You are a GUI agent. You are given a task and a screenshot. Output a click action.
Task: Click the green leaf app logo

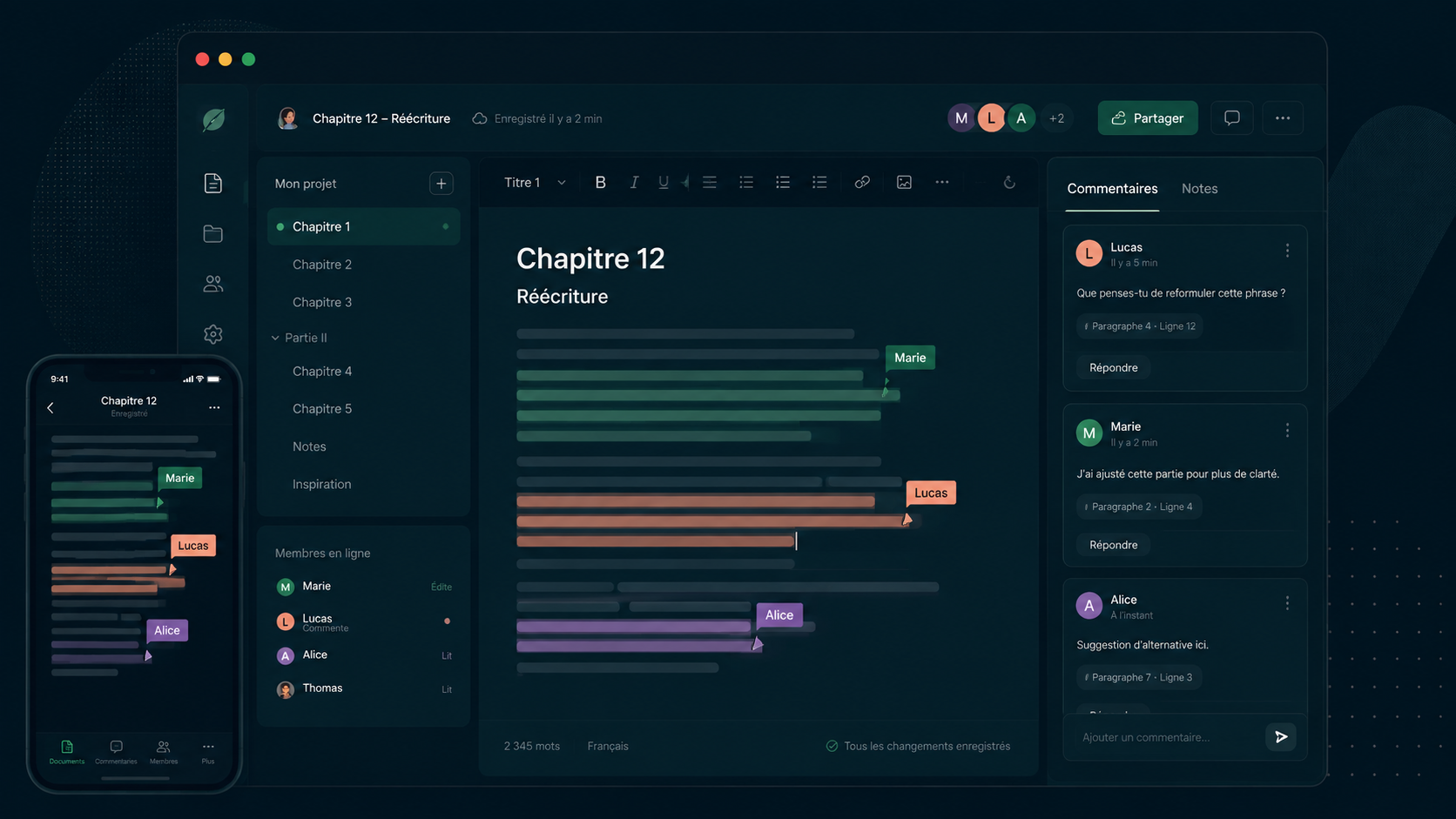tap(213, 119)
